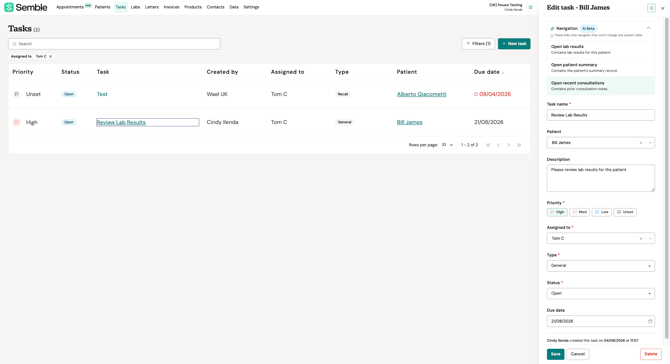This screenshot has width=670, height=364.
Task: Set priority to High
Action: [557, 212]
